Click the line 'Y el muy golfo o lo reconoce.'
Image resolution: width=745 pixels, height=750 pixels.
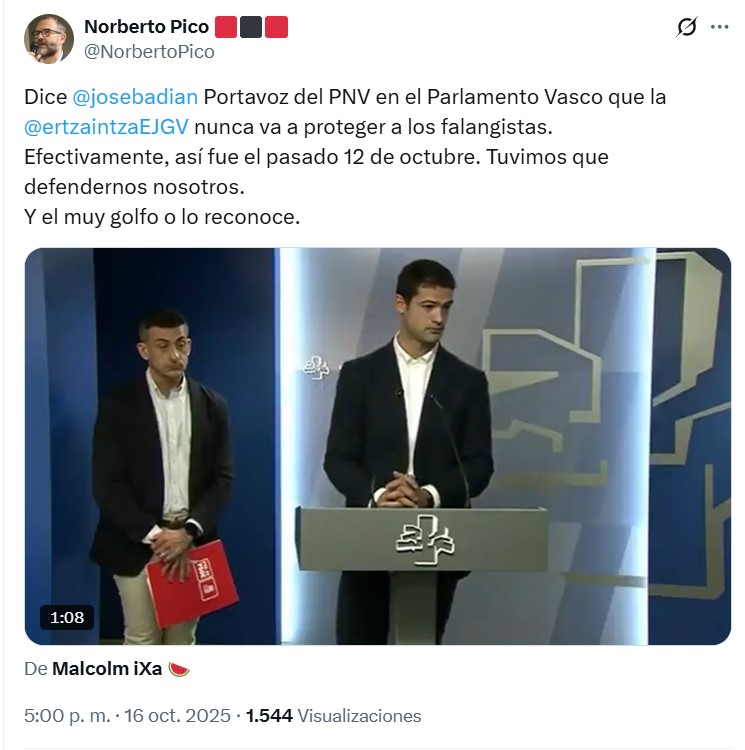[162, 217]
